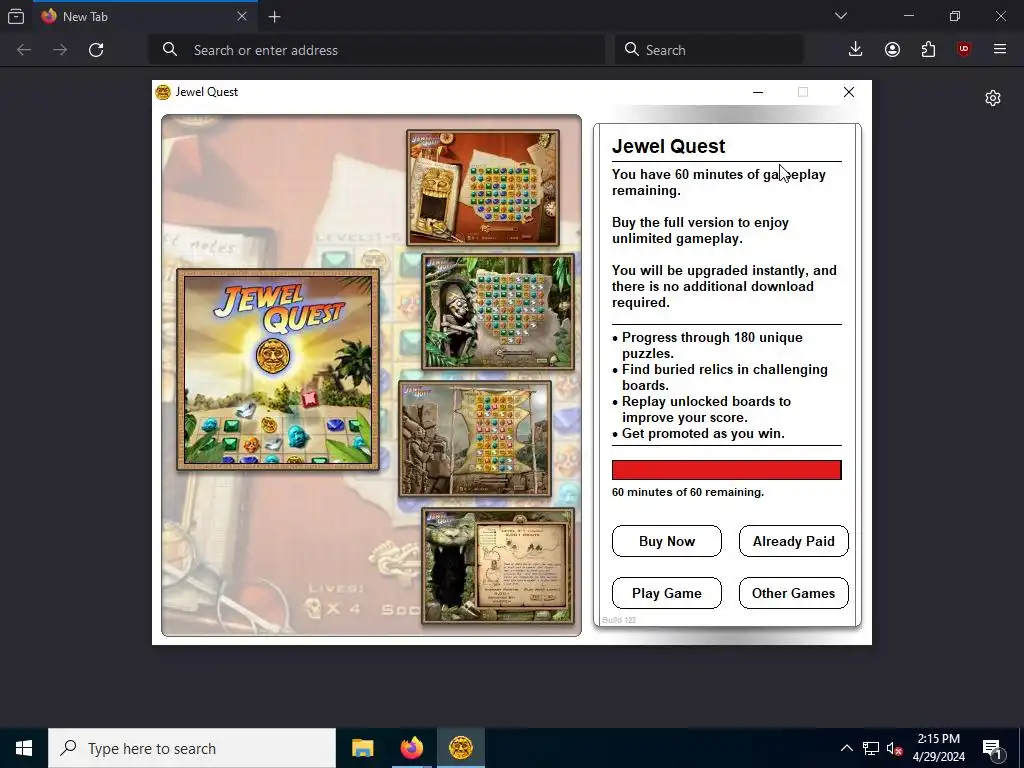Open the Firefox Downloads panel
Screen dimensions: 1024x768
(856, 50)
